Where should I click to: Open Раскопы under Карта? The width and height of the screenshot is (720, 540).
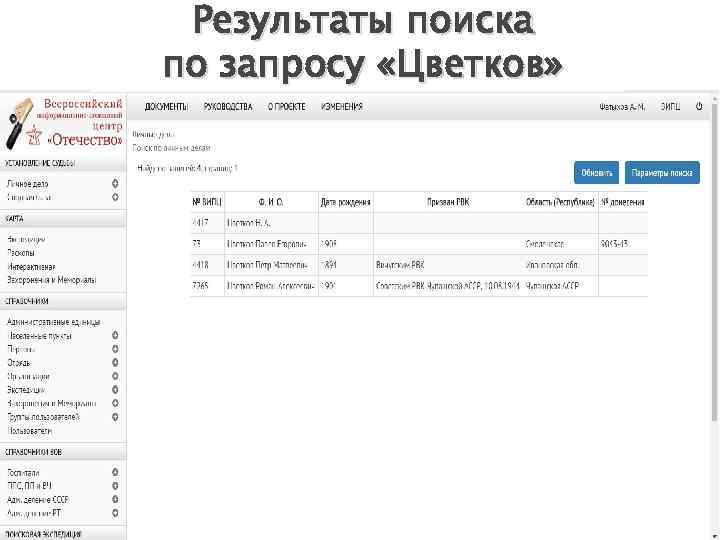tap(21, 253)
